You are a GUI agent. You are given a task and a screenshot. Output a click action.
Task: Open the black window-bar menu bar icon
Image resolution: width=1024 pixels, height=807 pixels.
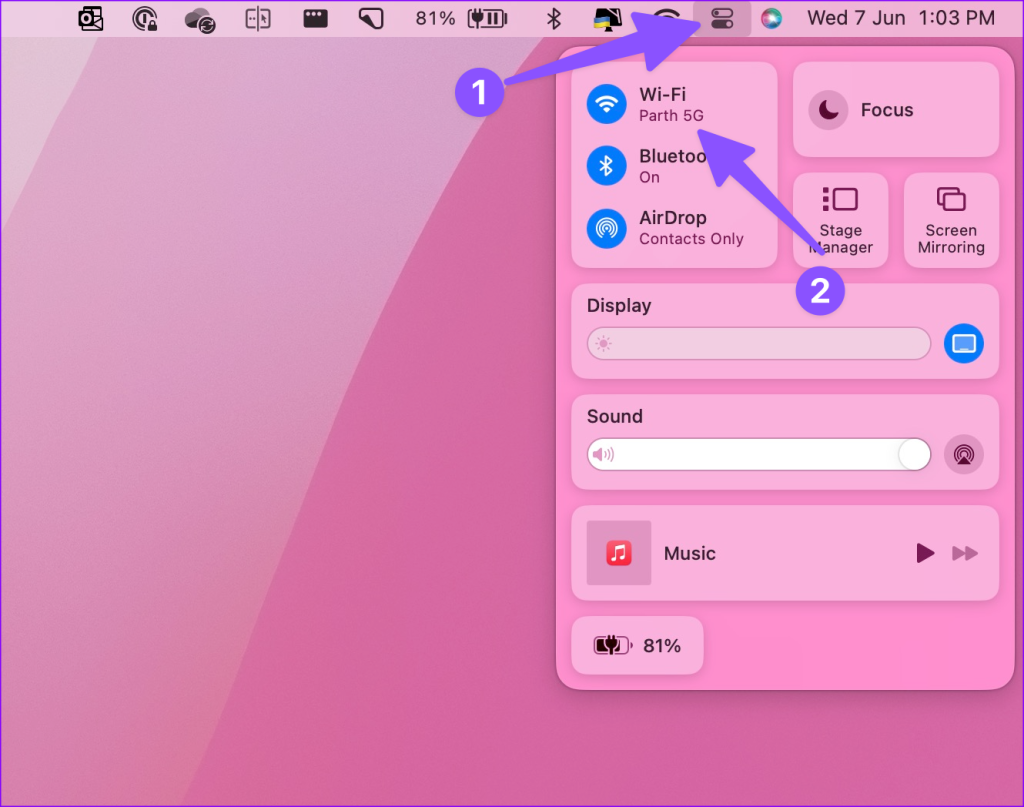315,18
